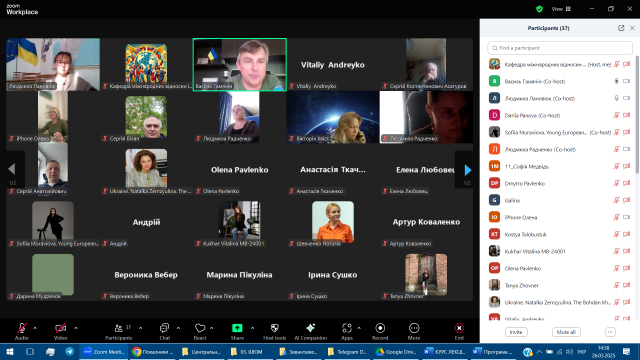Turn on camera with Video button
Screen dimensions: 640x360
60,328
